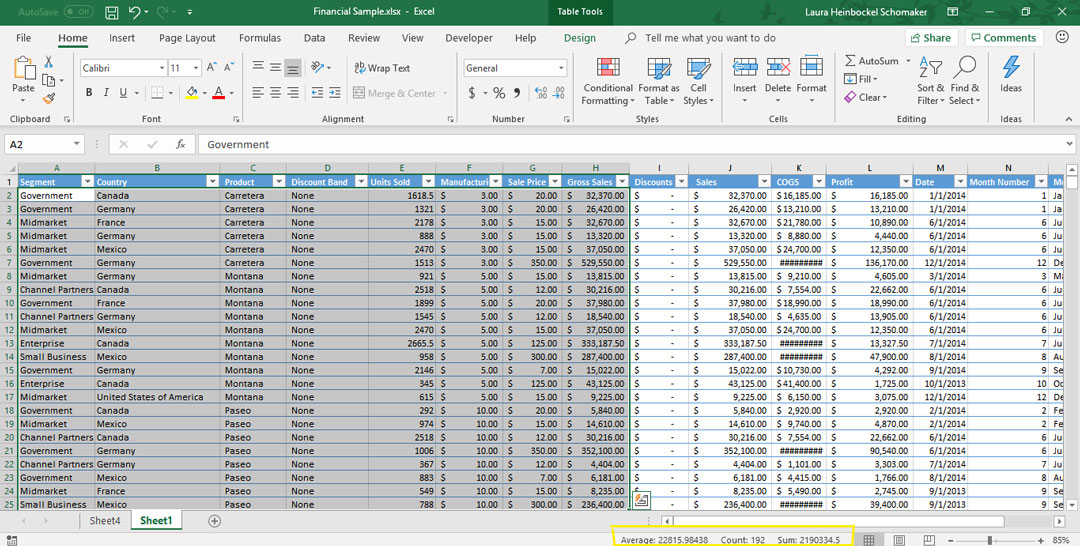Open Cell Styles gallery
Viewport: 1080px width, 546px height.
tap(698, 82)
